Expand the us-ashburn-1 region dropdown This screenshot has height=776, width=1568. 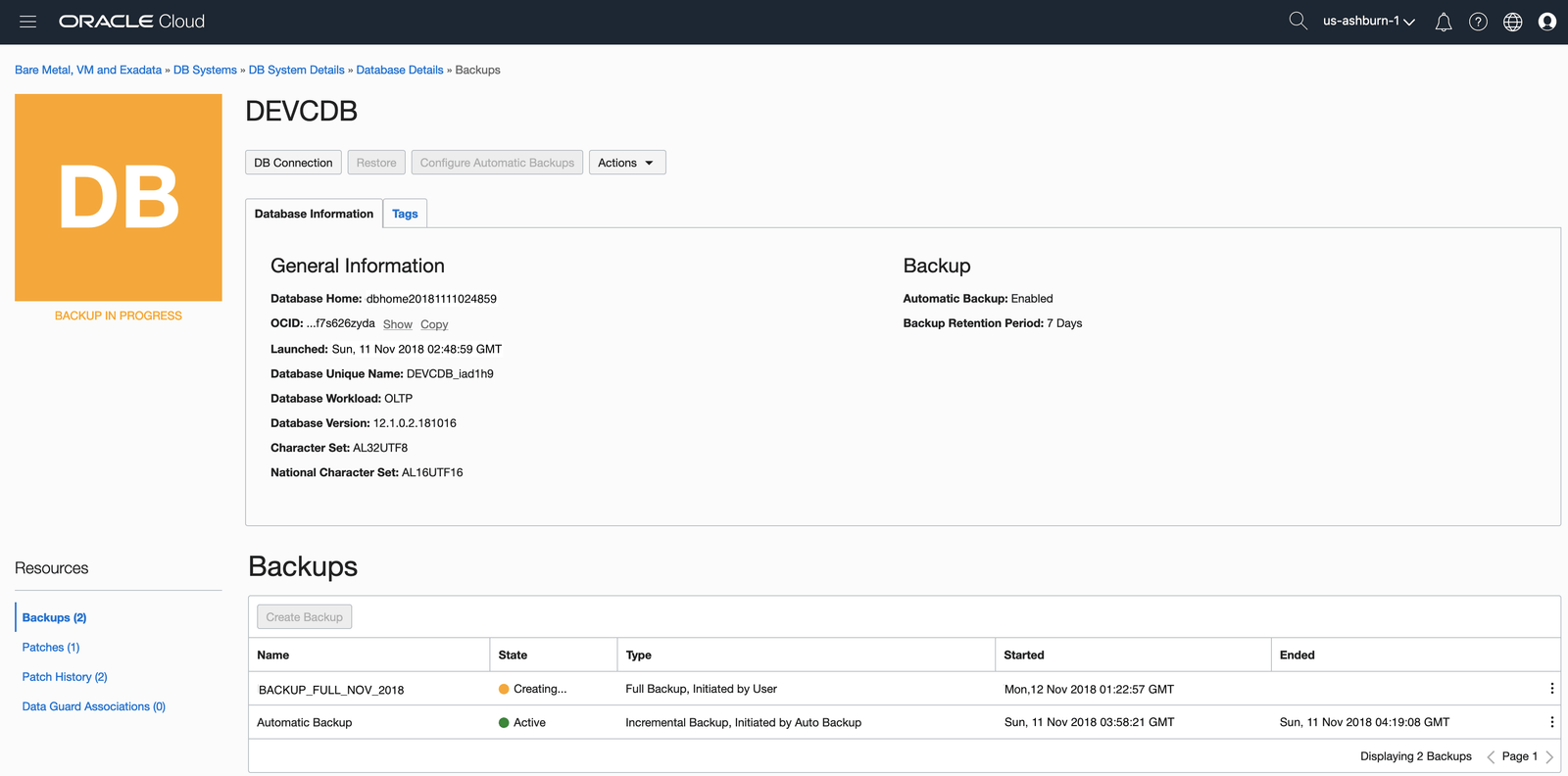(1369, 22)
